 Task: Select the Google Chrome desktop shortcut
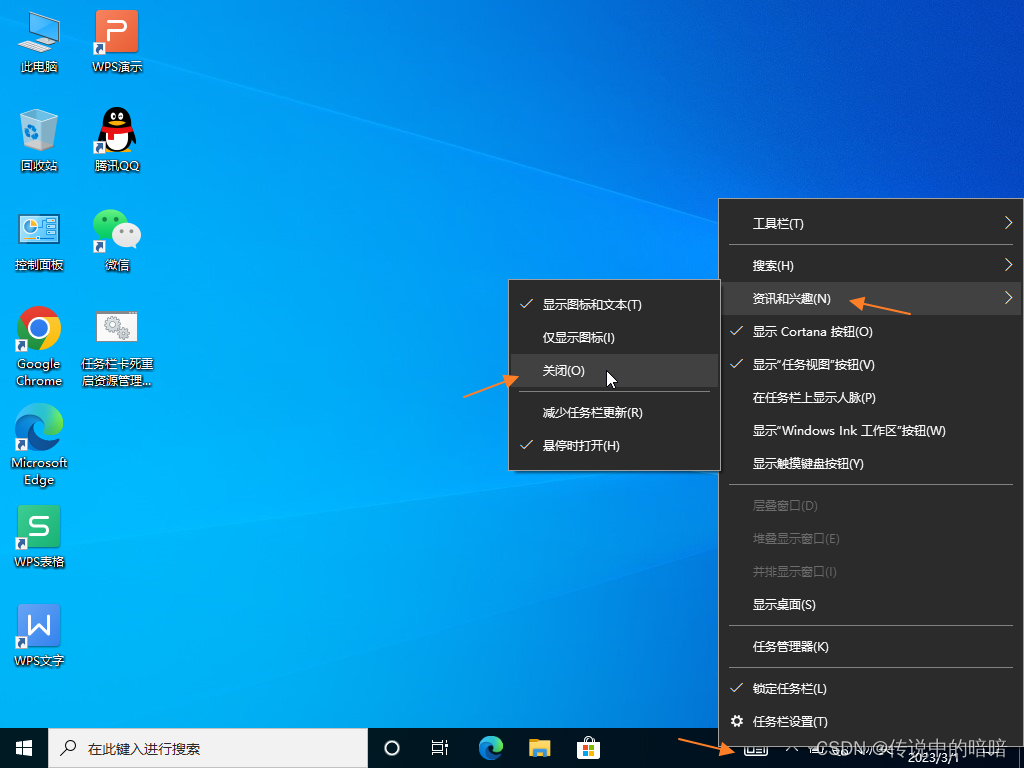pyautogui.click(x=39, y=344)
